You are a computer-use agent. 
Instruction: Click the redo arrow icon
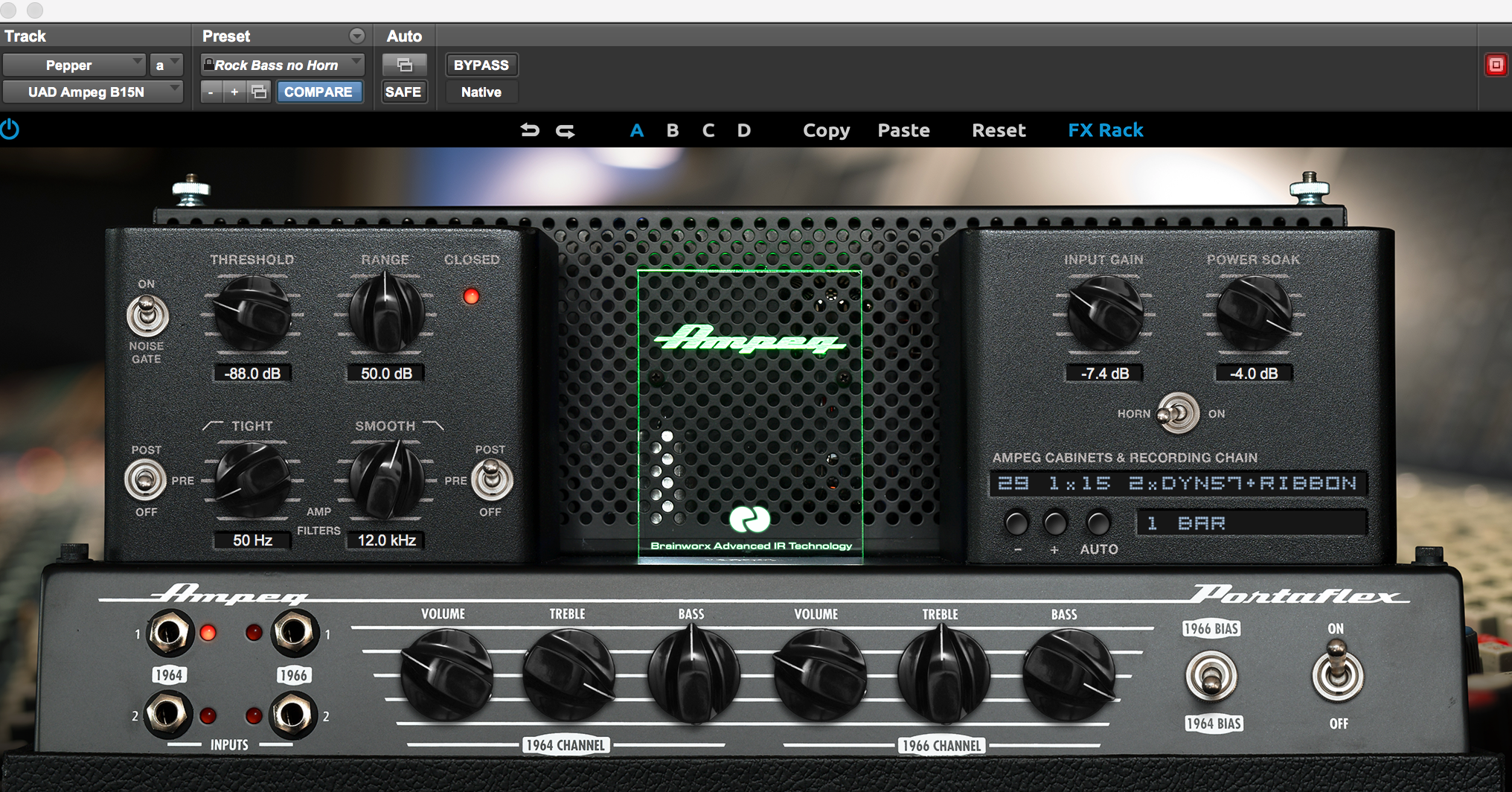click(x=566, y=131)
